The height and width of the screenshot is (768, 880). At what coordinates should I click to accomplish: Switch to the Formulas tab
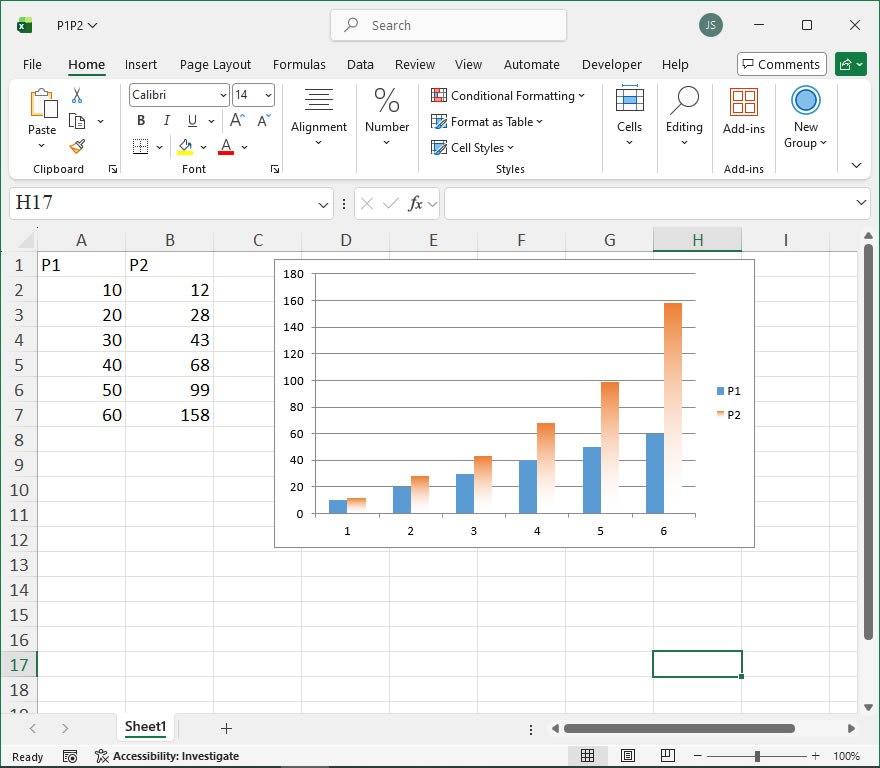click(299, 65)
